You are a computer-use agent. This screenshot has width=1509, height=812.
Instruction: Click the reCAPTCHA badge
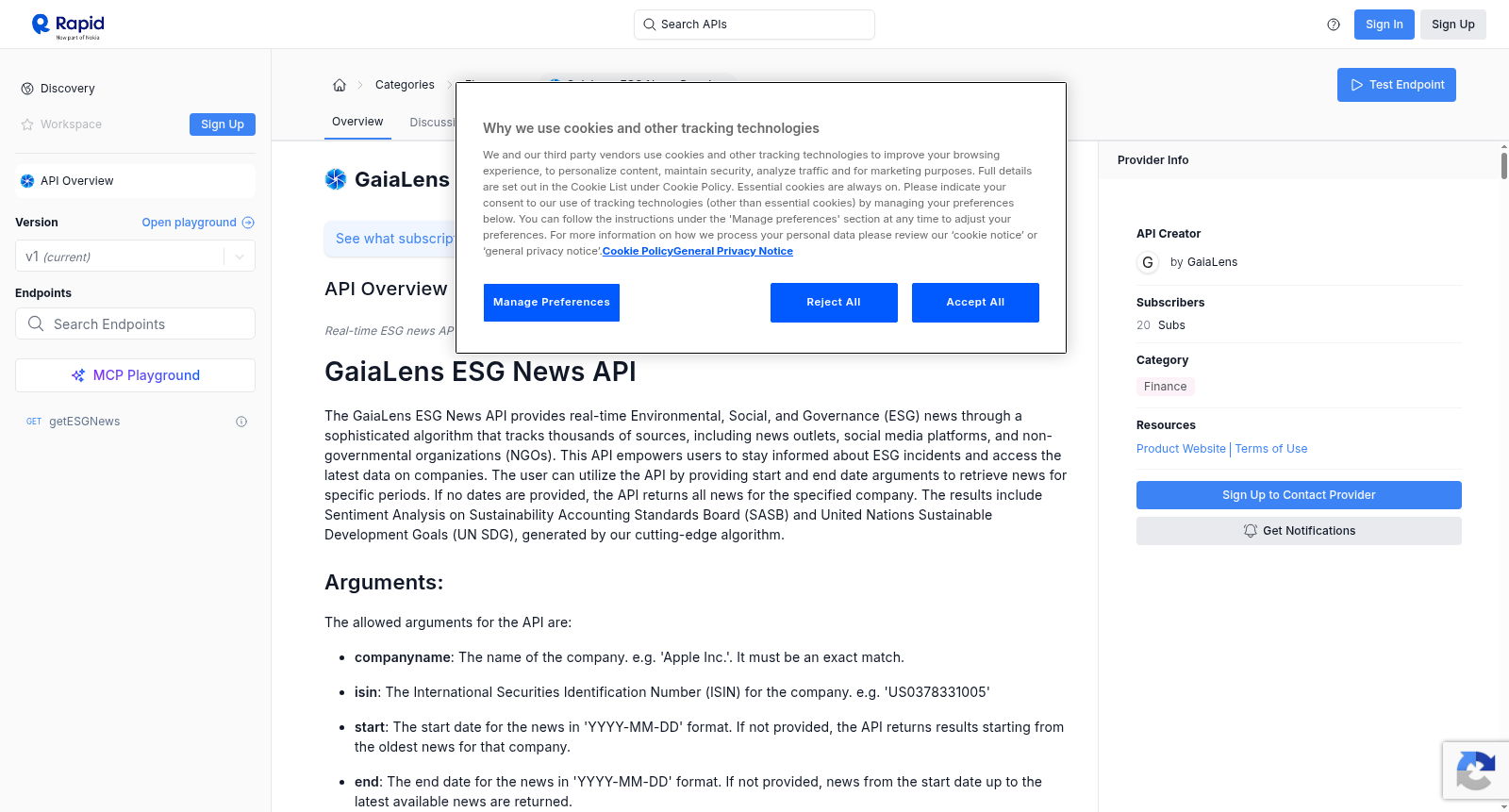1476,771
